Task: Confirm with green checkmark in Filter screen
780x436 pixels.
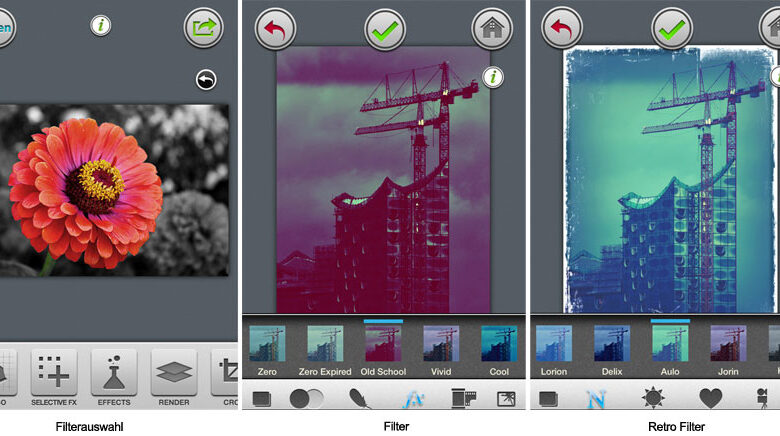Action: pyautogui.click(x=385, y=30)
